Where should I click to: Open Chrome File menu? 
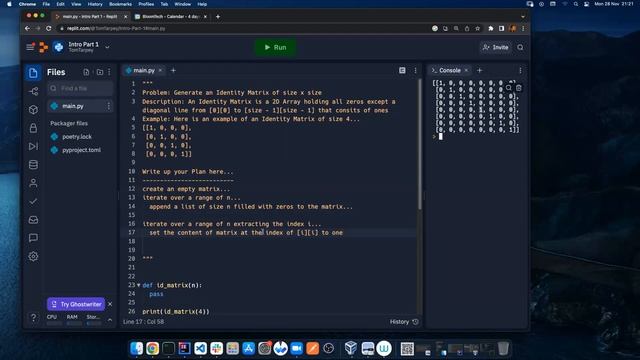tap(46, 4)
